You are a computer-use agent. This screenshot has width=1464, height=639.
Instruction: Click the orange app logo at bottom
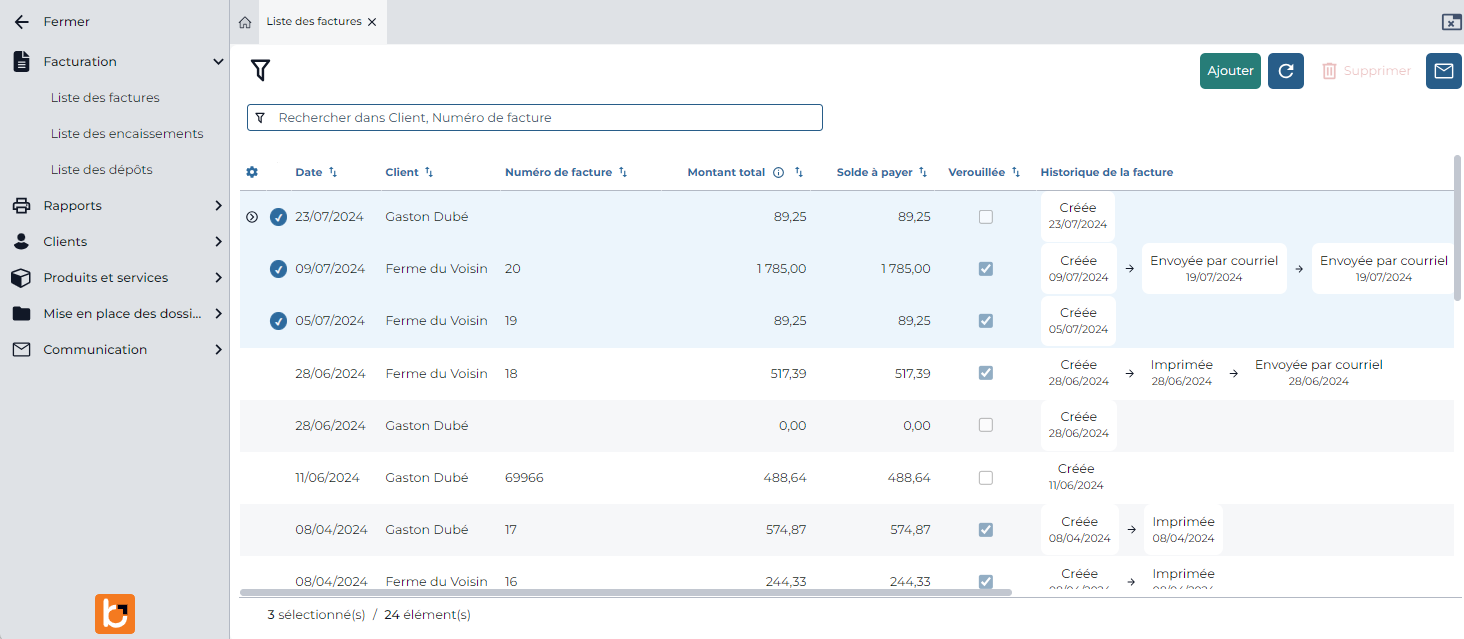(x=115, y=614)
